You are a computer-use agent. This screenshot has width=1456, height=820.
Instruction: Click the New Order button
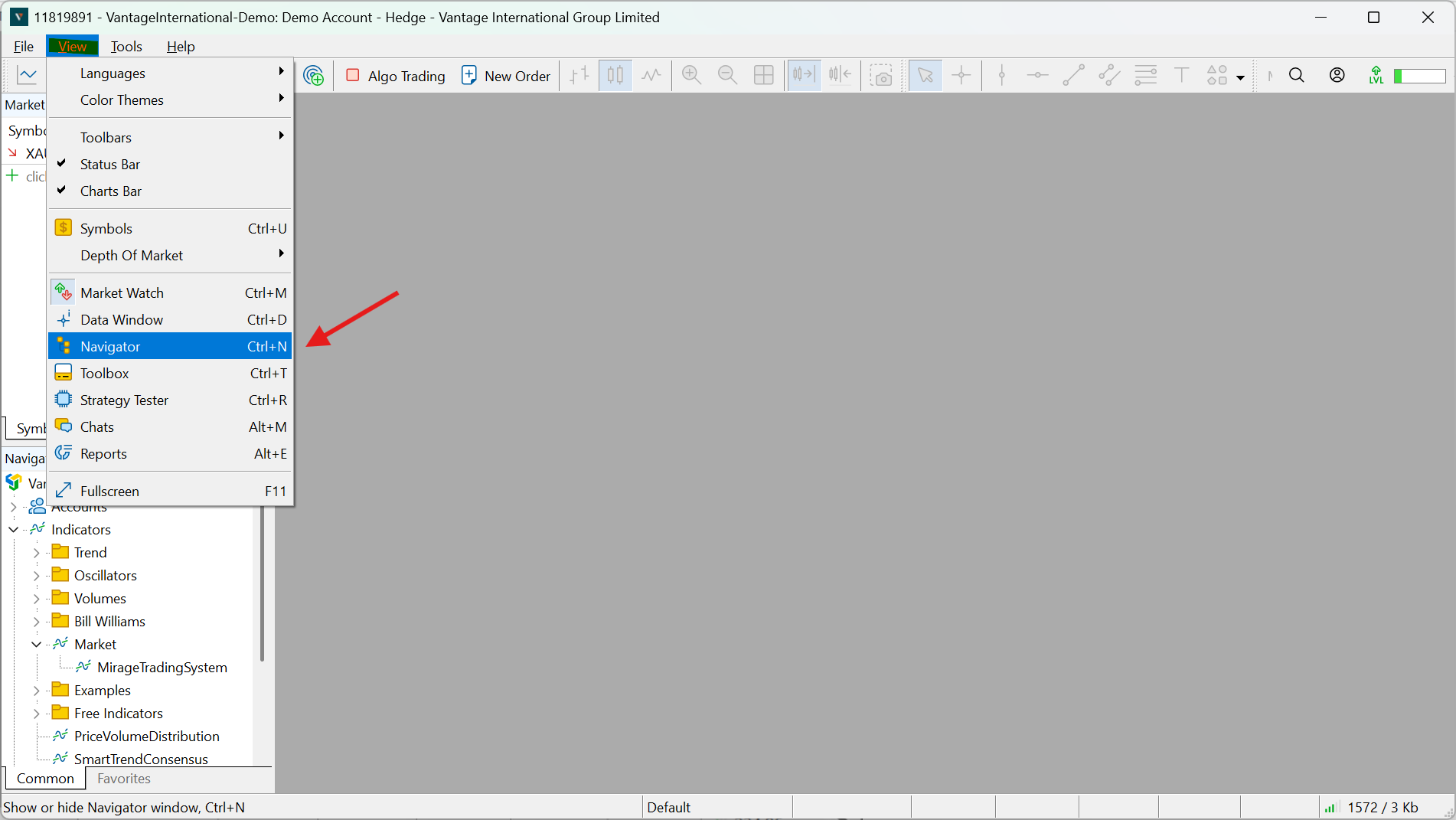[x=505, y=76]
